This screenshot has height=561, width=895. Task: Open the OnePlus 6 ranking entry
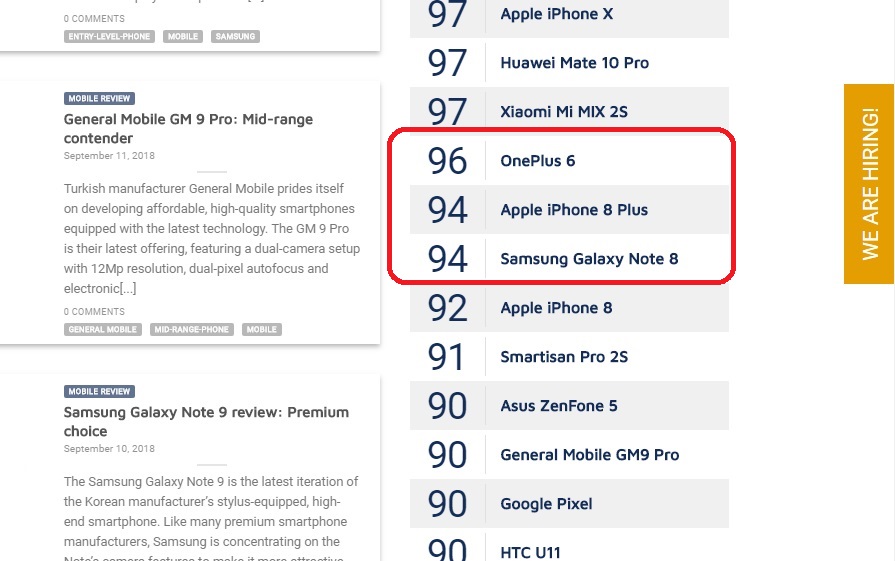pos(569,160)
